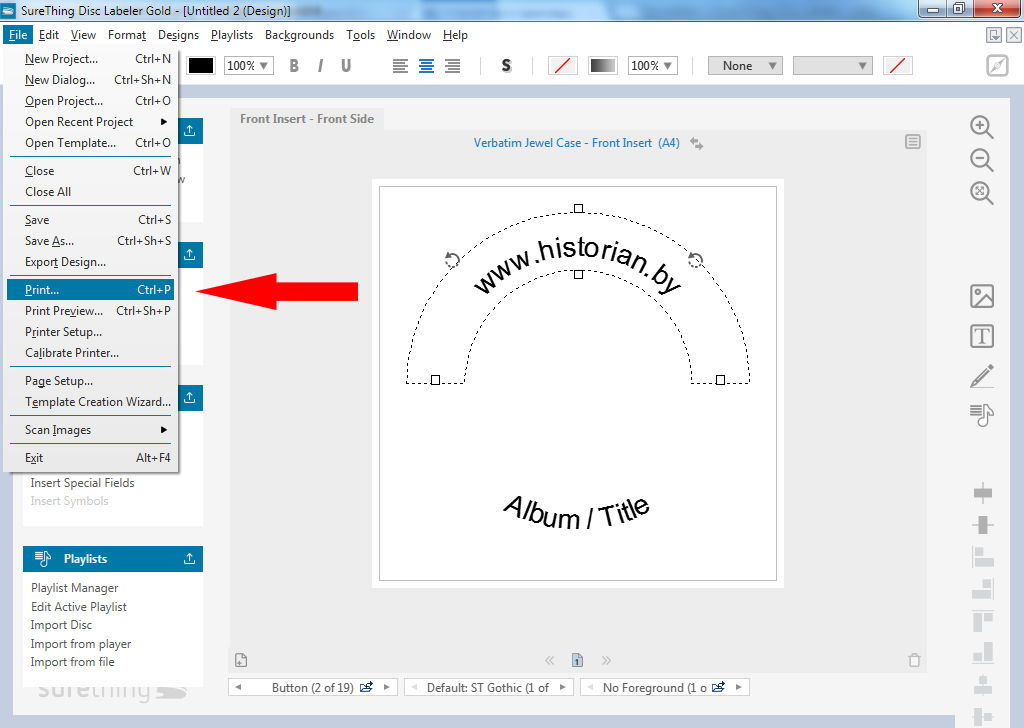This screenshot has width=1024, height=728.
Task: Open the Backgrounds menu
Action: point(299,35)
